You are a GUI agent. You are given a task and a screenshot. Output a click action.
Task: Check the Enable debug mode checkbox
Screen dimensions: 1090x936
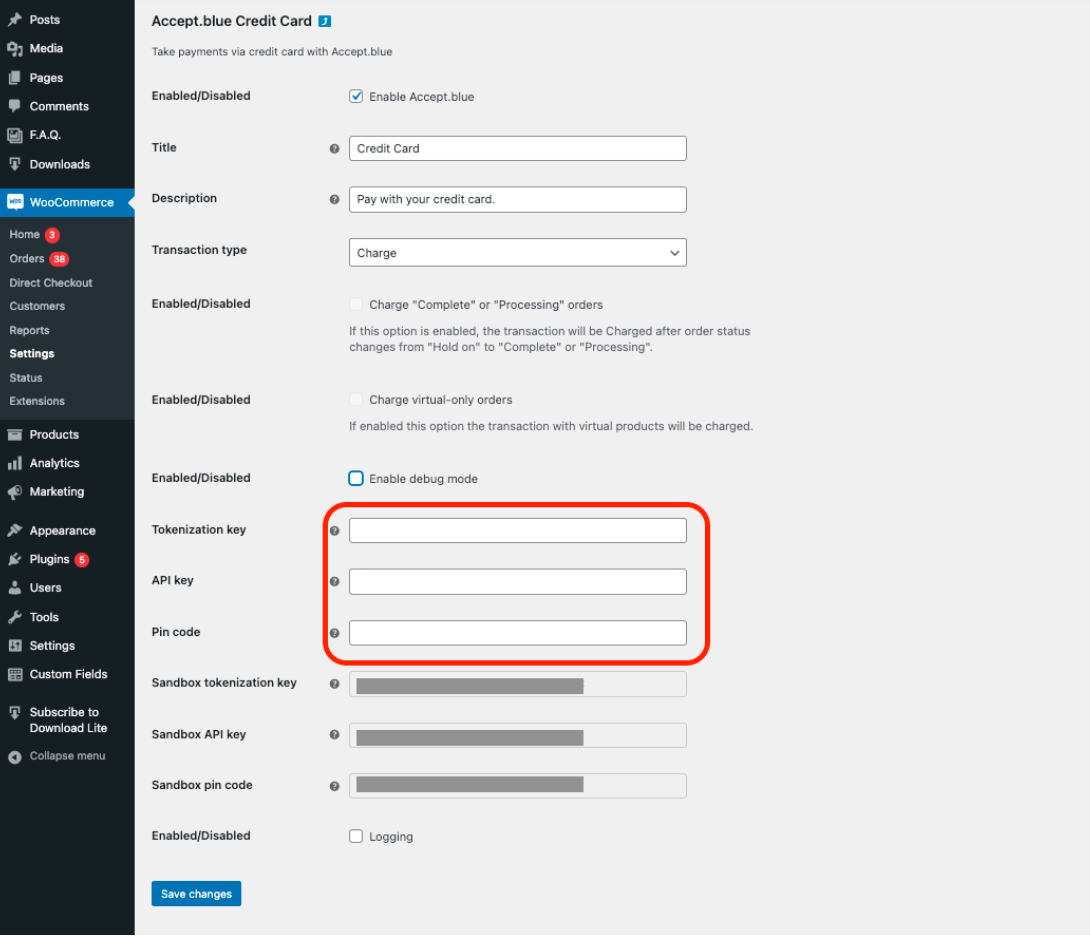[x=356, y=478]
